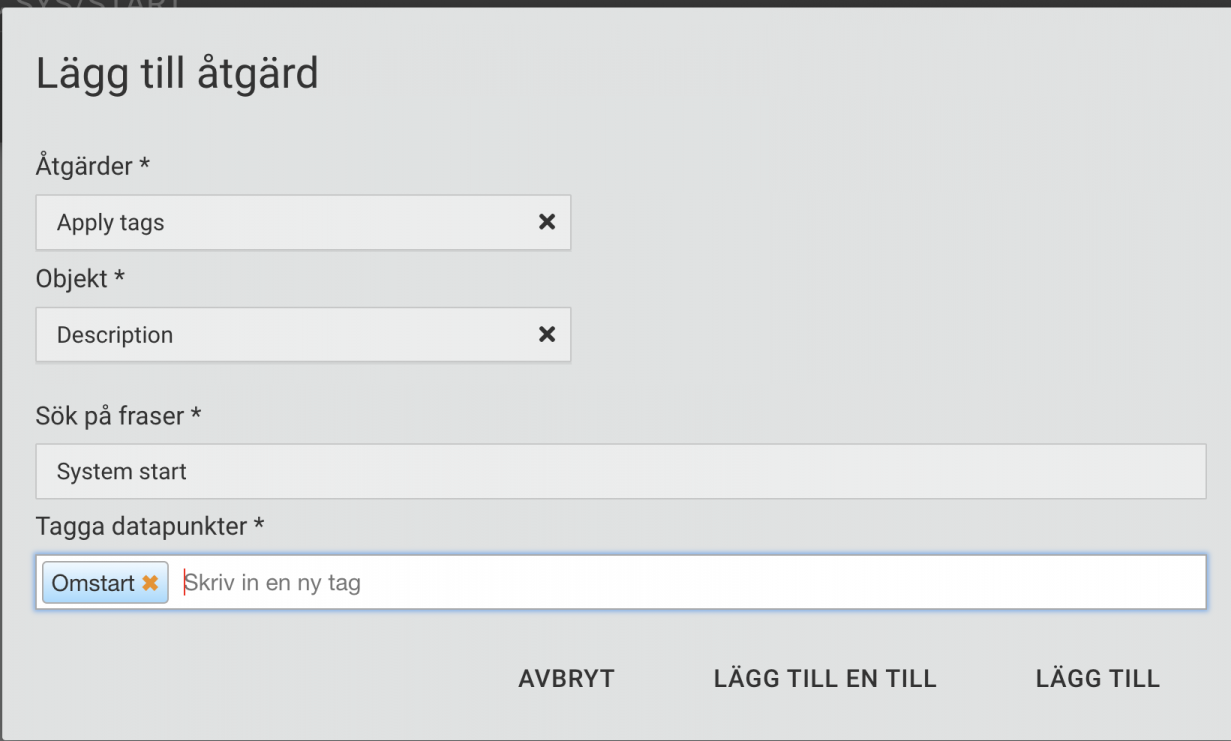Click the Apply tags text value
This screenshot has width=1231, height=741.
tap(110, 223)
